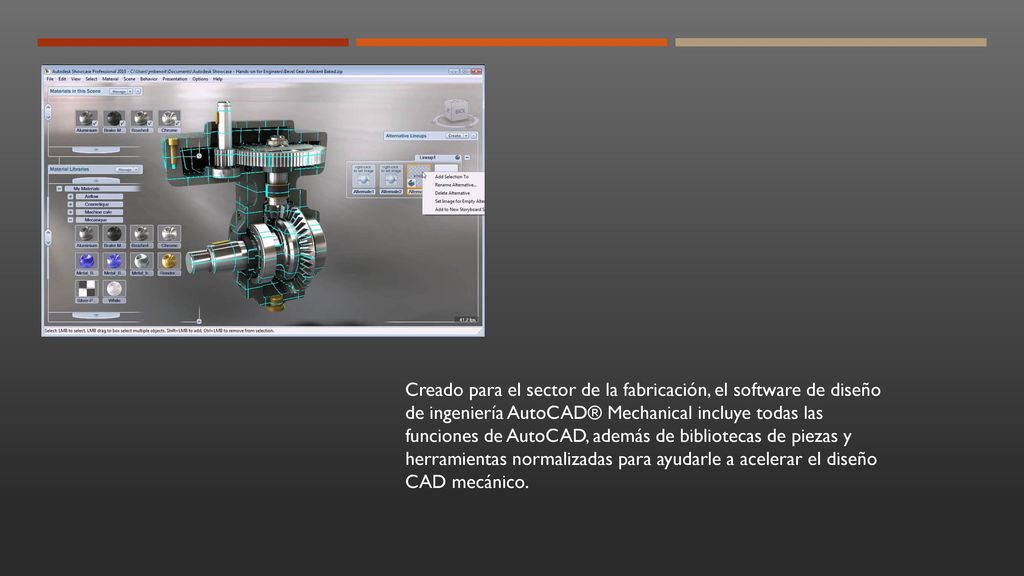The width and height of the screenshot is (1024, 576).
Task: Open the File menu
Action: click(50, 79)
